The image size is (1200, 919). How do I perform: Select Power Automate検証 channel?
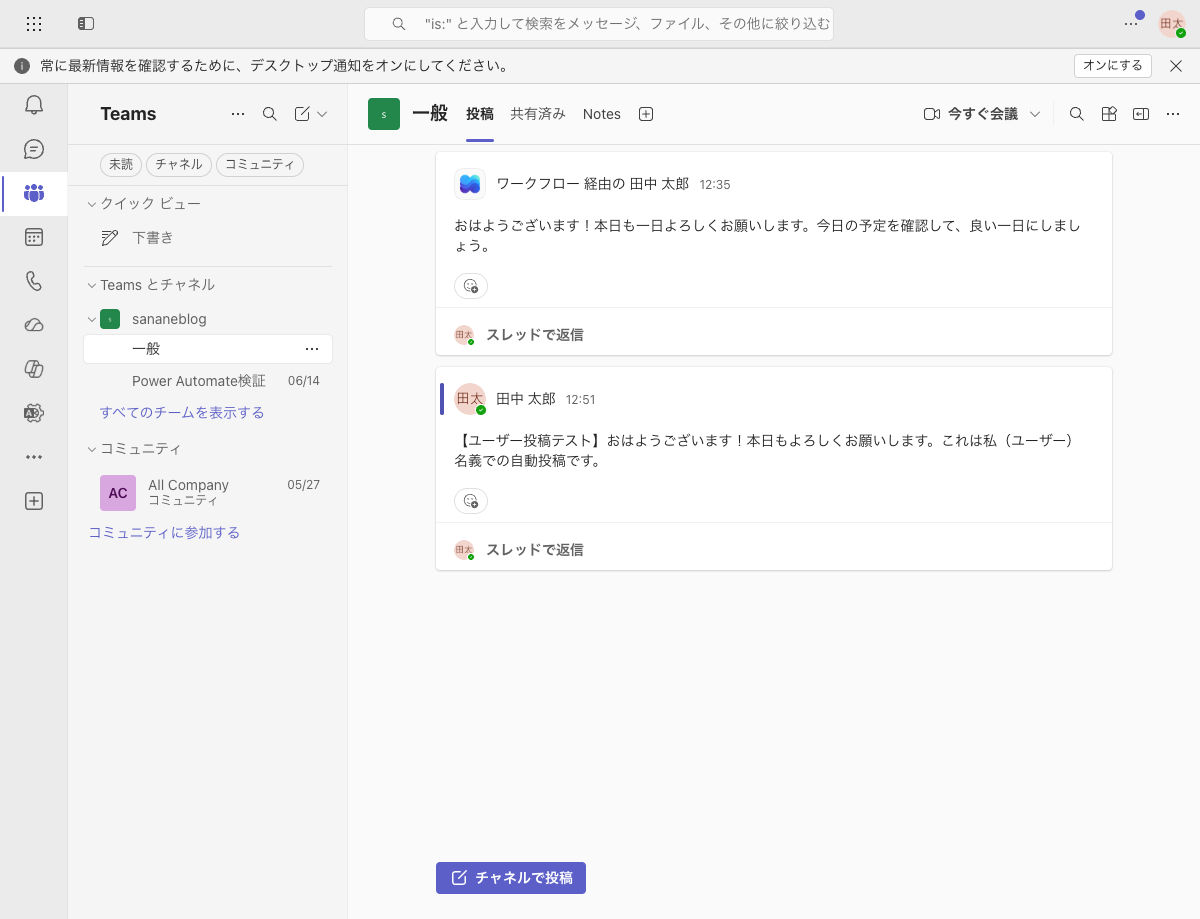coord(208,381)
